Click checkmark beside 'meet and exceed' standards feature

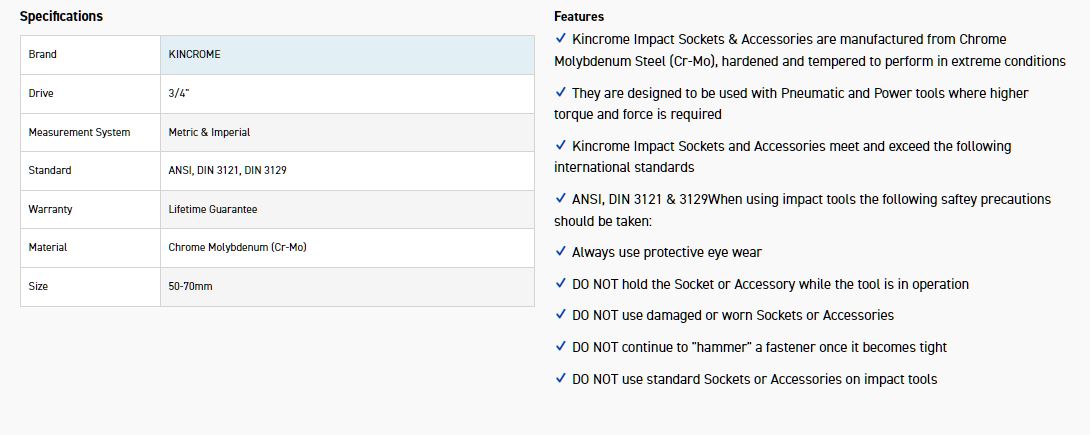[x=560, y=146]
